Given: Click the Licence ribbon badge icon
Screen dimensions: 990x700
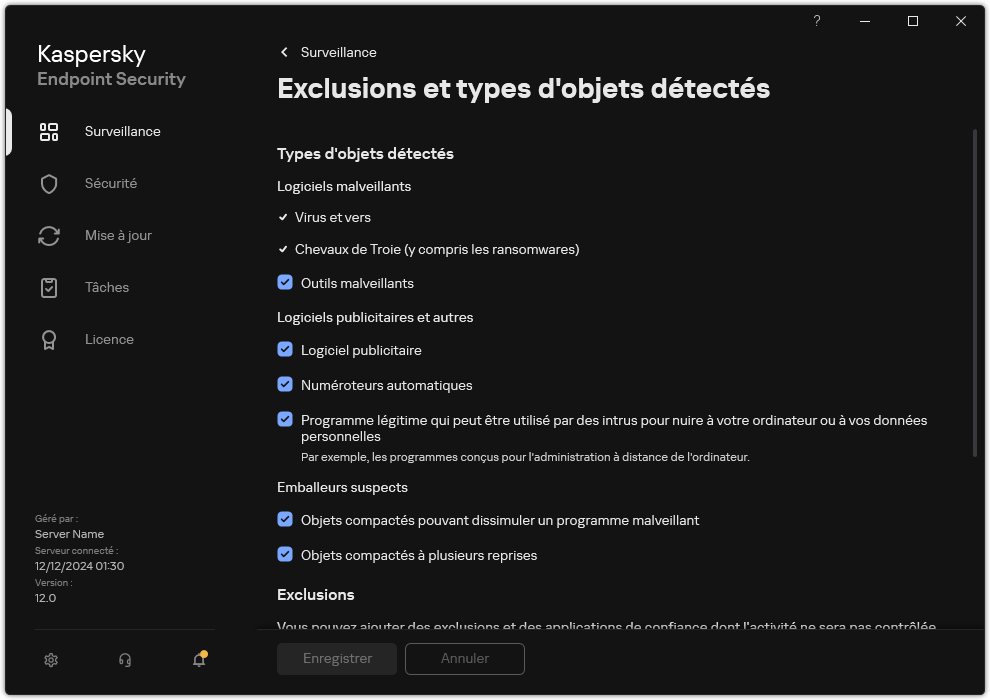Looking at the screenshot, I should coord(49,340).
